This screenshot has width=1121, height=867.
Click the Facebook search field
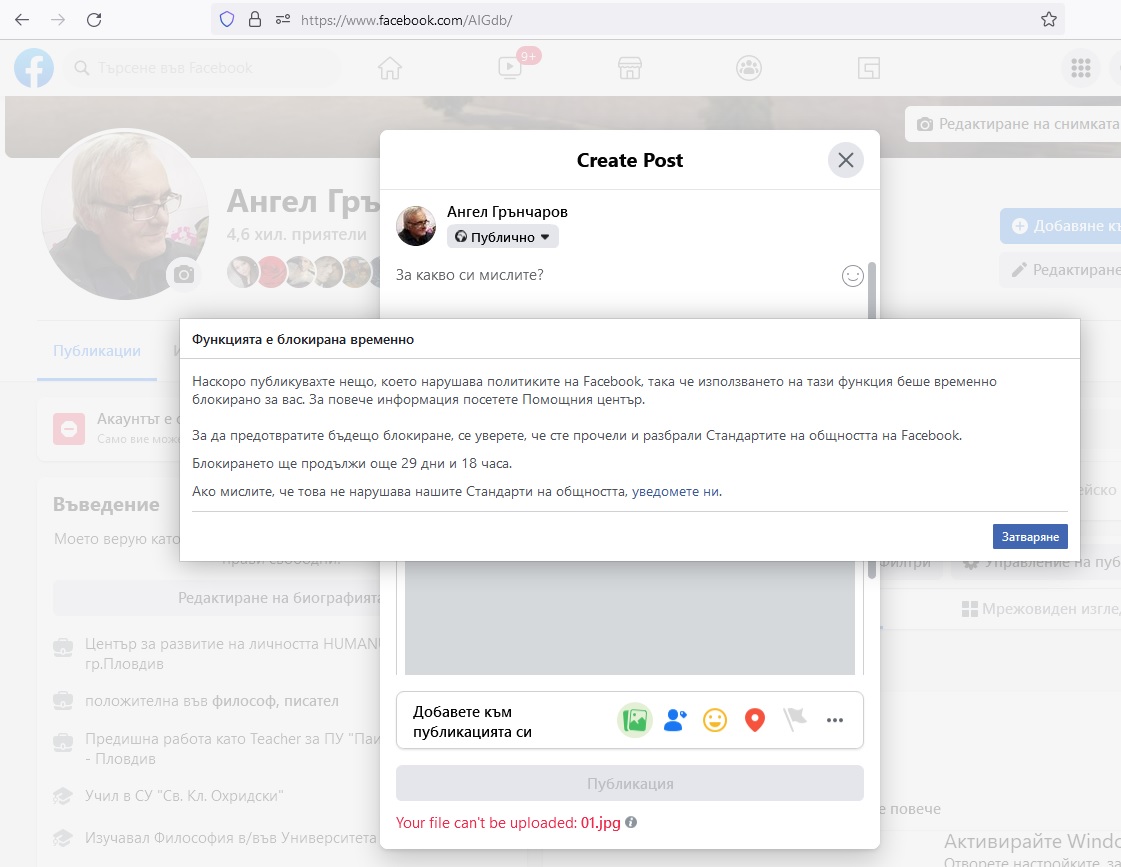(x=203, y=68)
